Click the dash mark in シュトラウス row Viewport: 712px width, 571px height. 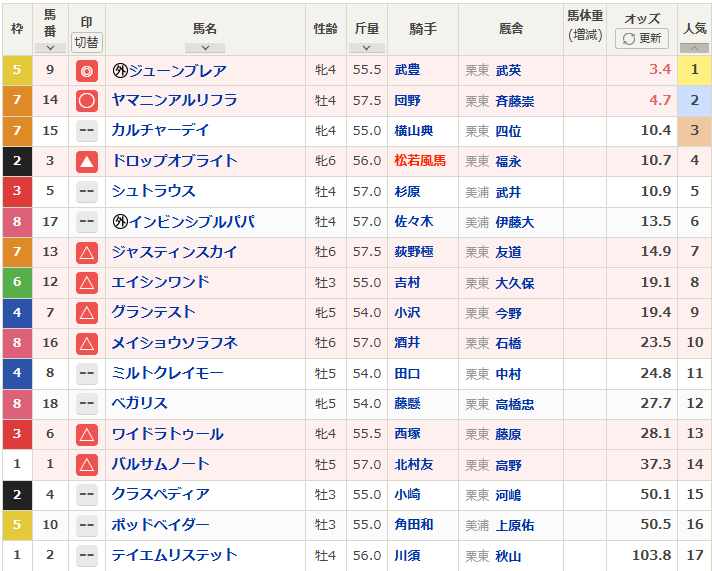click(x=87, y=191)
